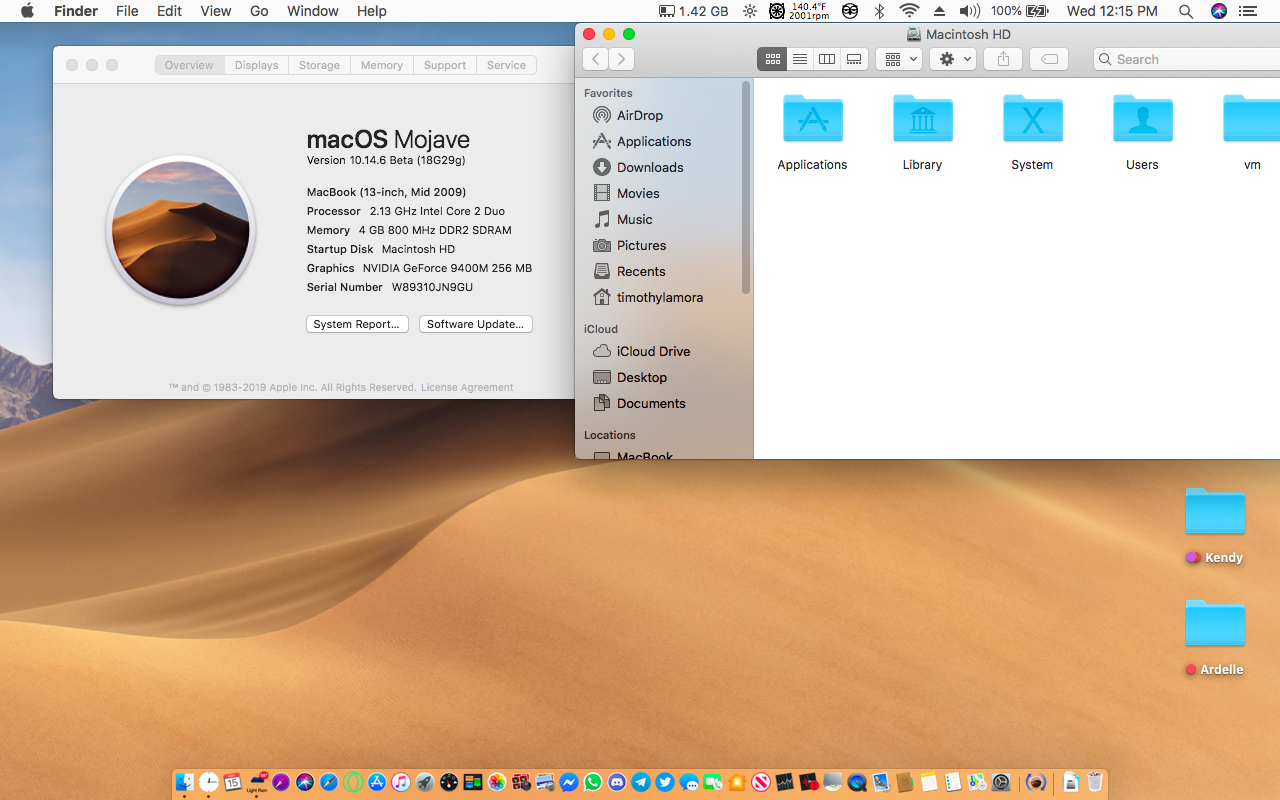The height and width of the screenshot is (800, 1280).
Task: Open the item grouping dropdown in Finder toolbar
Action: point(898,59)
